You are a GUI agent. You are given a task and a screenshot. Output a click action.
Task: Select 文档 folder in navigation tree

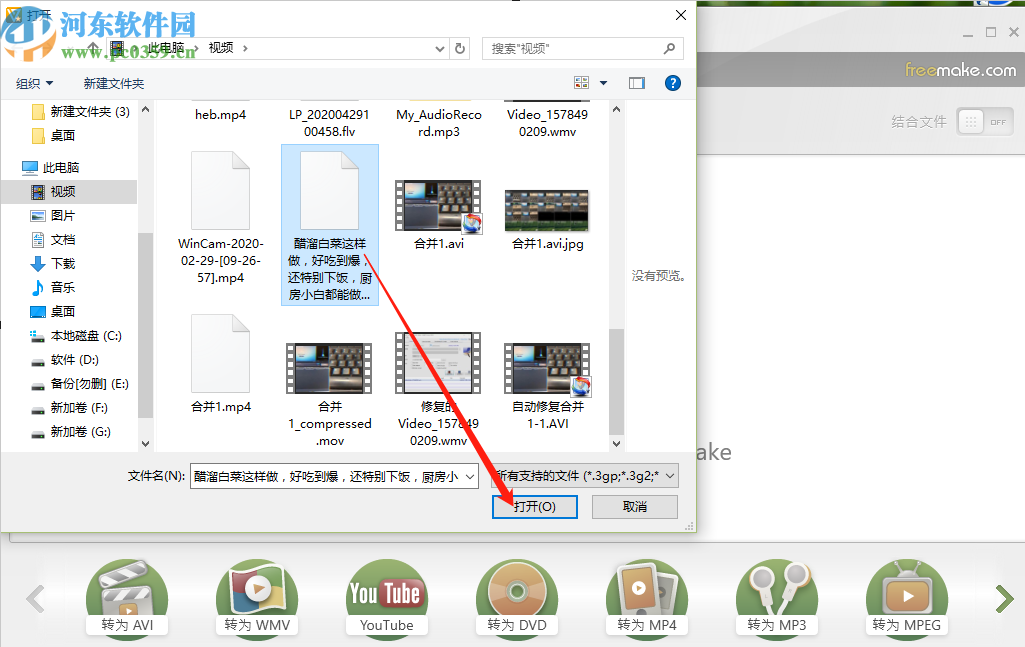click(53, 240)
